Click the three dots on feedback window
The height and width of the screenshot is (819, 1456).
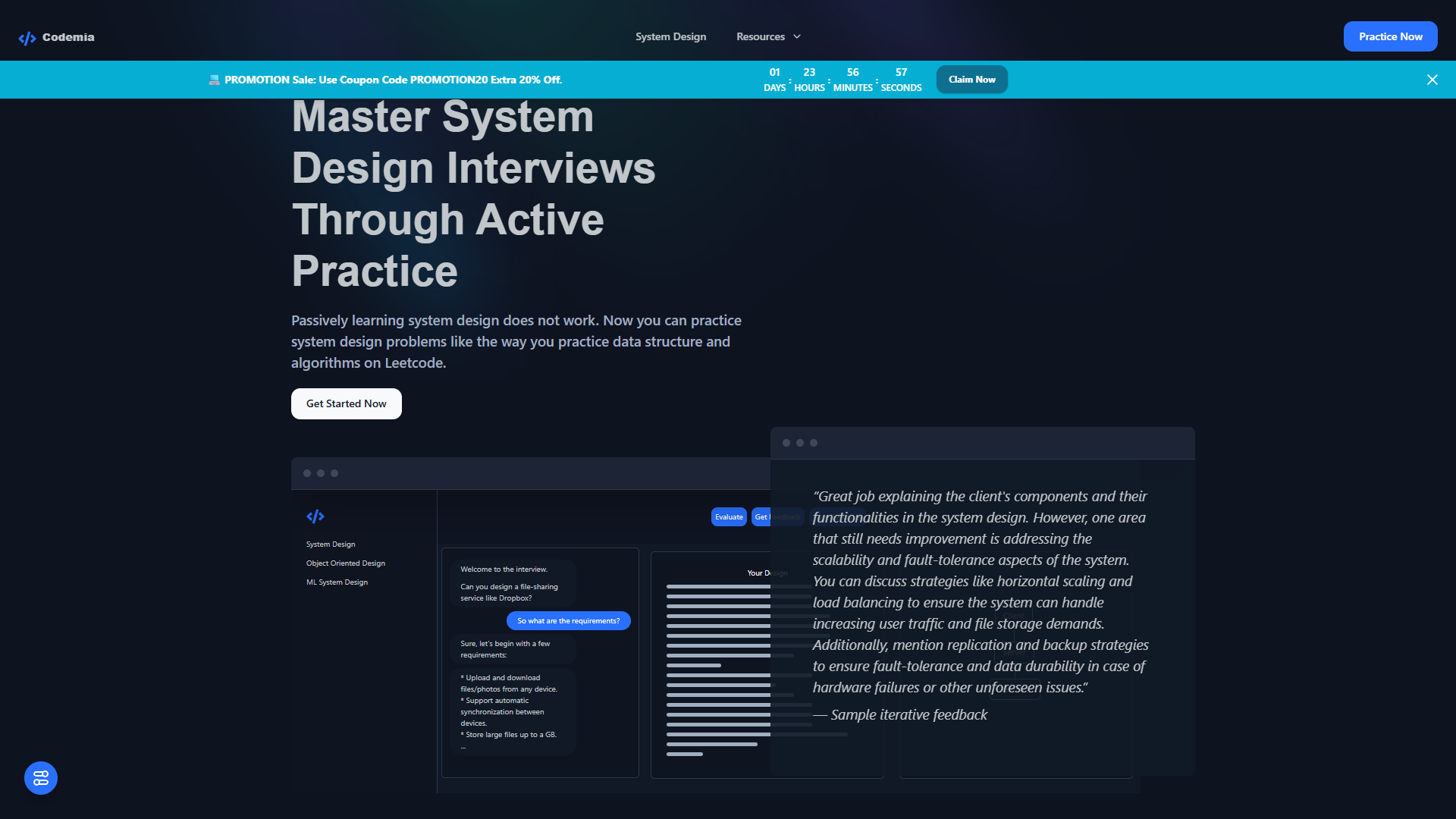click(x=800, y=443)
